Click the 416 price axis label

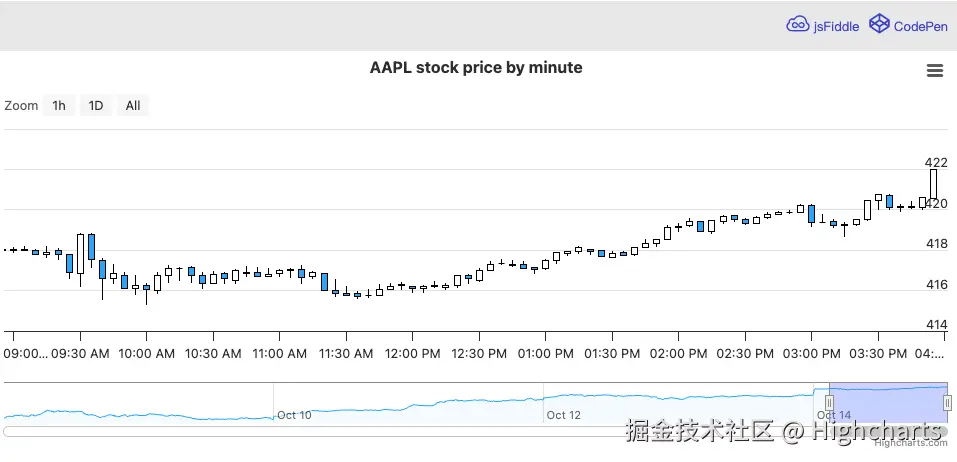pos(936,284)
